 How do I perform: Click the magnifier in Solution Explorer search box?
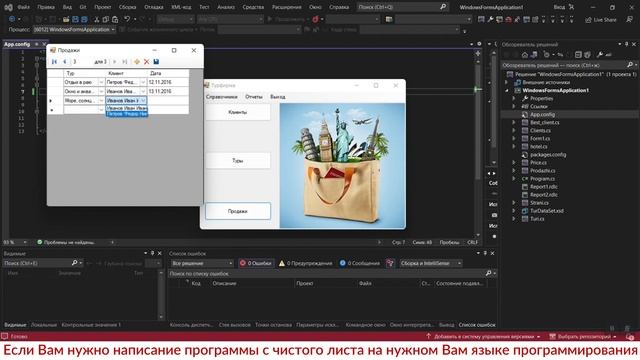click(x=630, y=65)
